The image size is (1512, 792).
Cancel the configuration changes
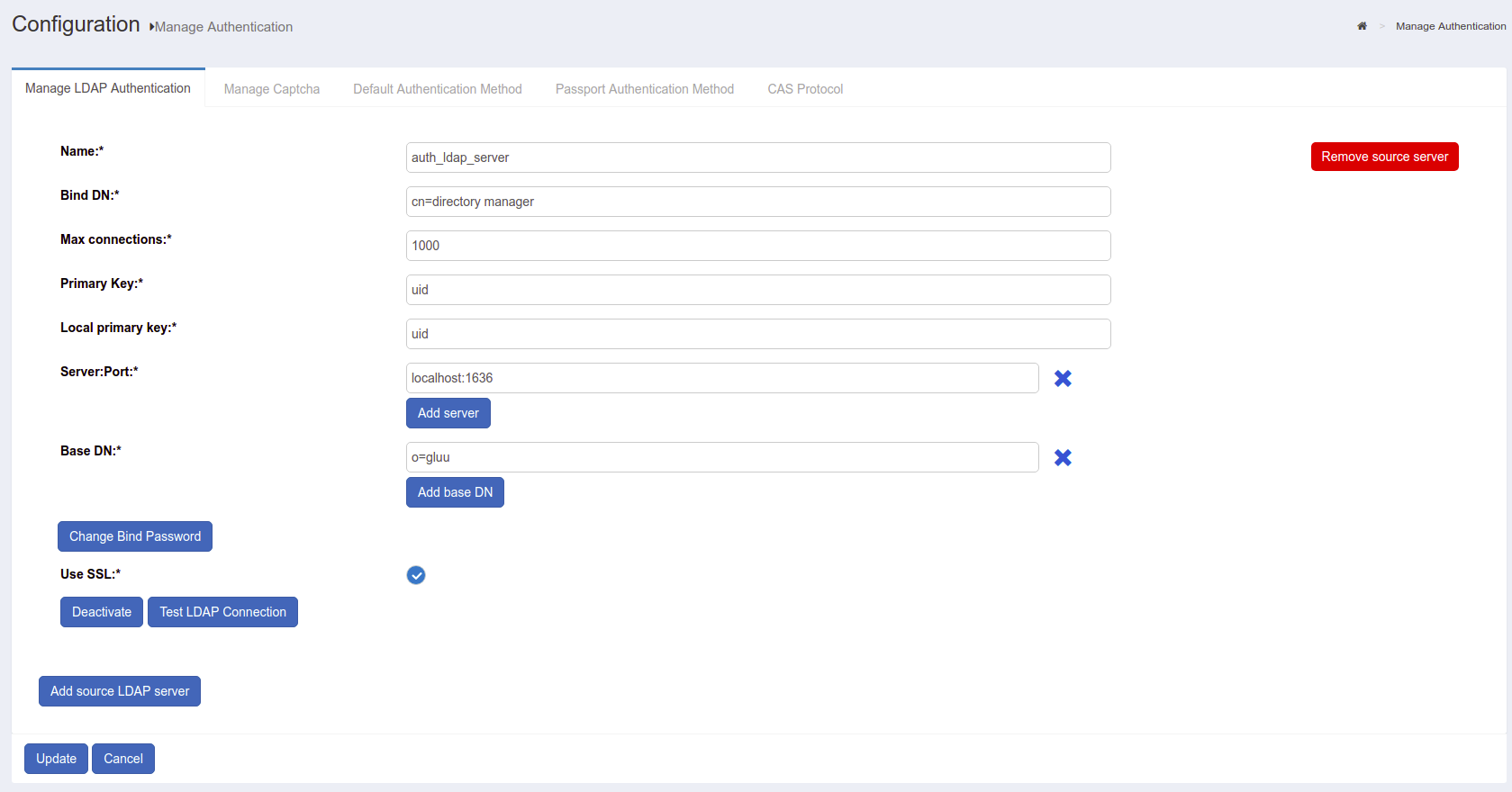(x=123, y=759)
